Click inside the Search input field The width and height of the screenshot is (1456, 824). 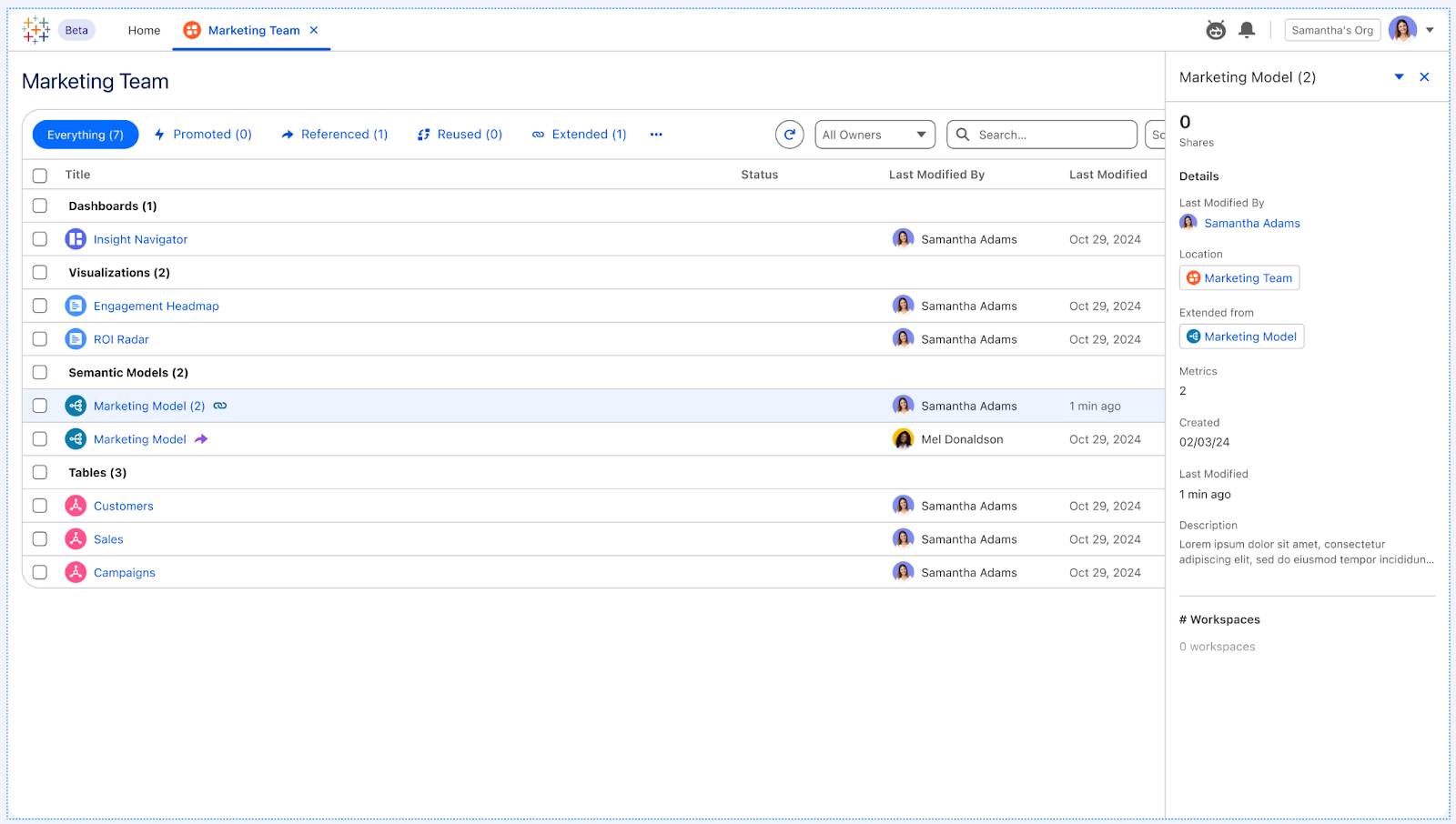click(1042, 134)
